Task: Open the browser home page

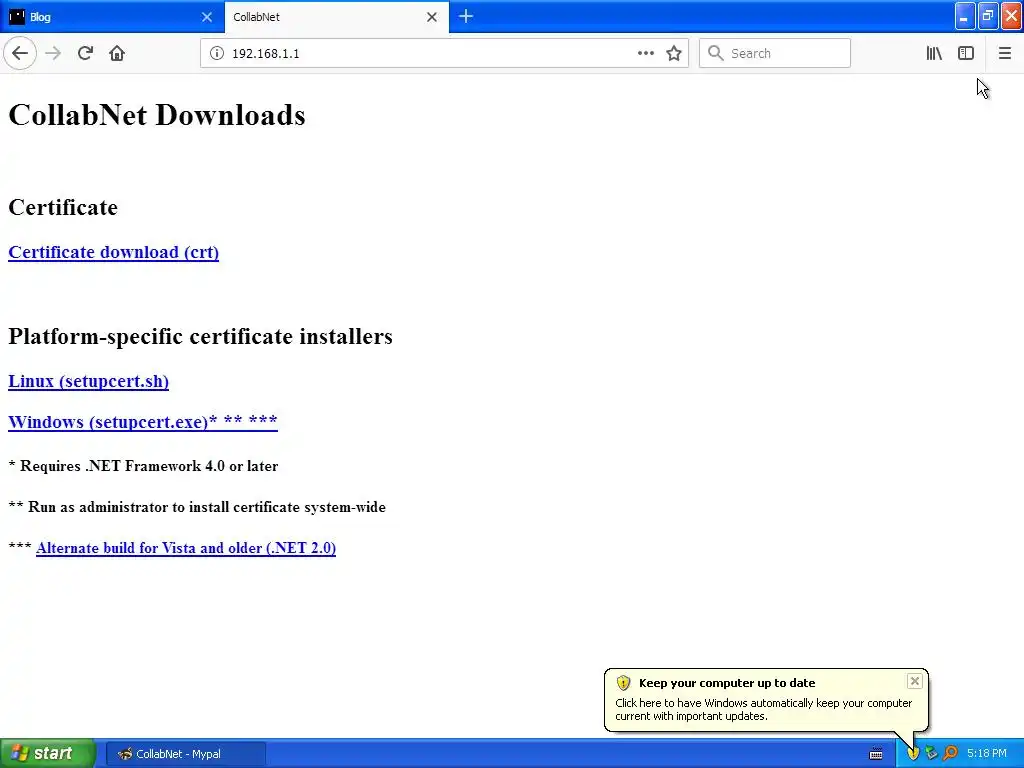Action: pos(117,54)
